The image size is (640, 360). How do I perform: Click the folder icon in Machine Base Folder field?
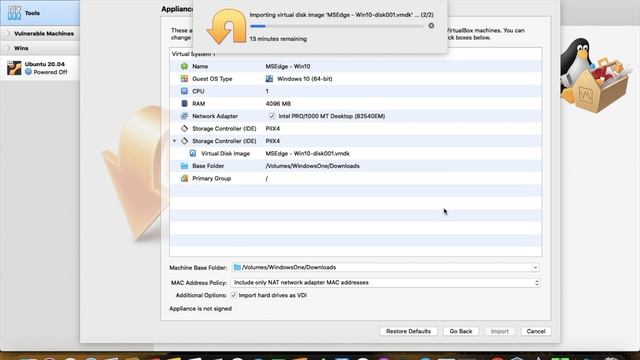(x=237, y=267)
